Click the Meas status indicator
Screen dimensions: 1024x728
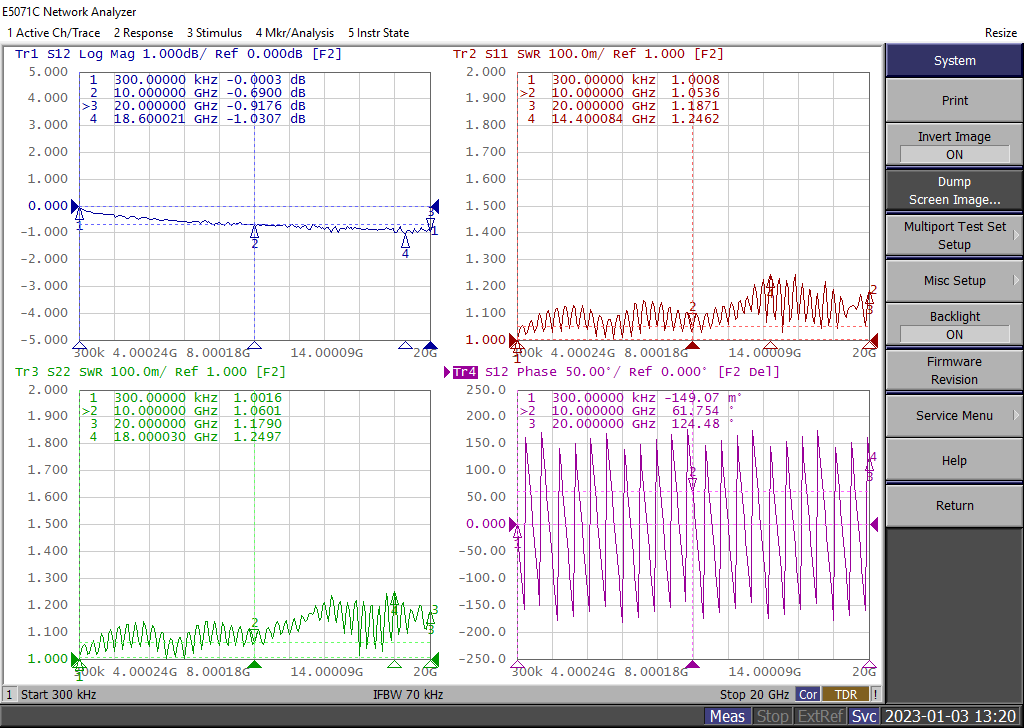point(727,716)
